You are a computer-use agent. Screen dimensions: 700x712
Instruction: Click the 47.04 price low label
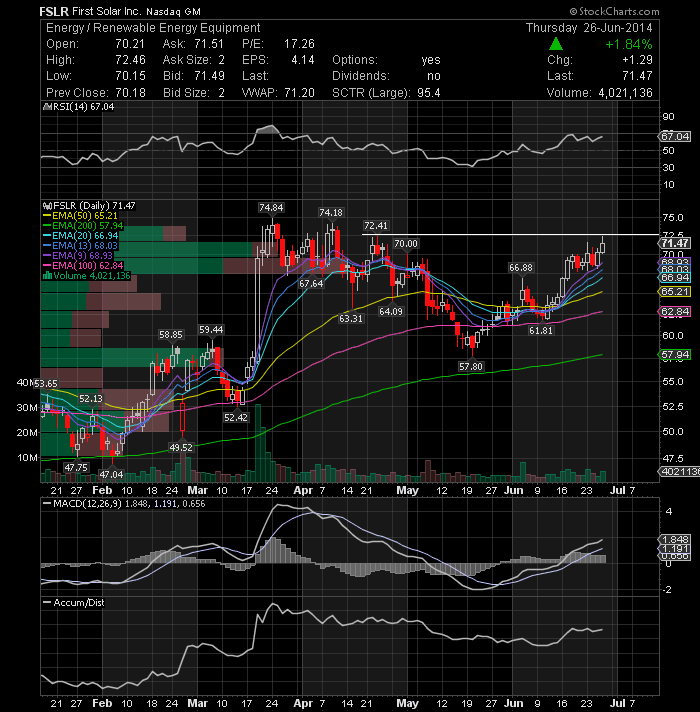[111, 475]
